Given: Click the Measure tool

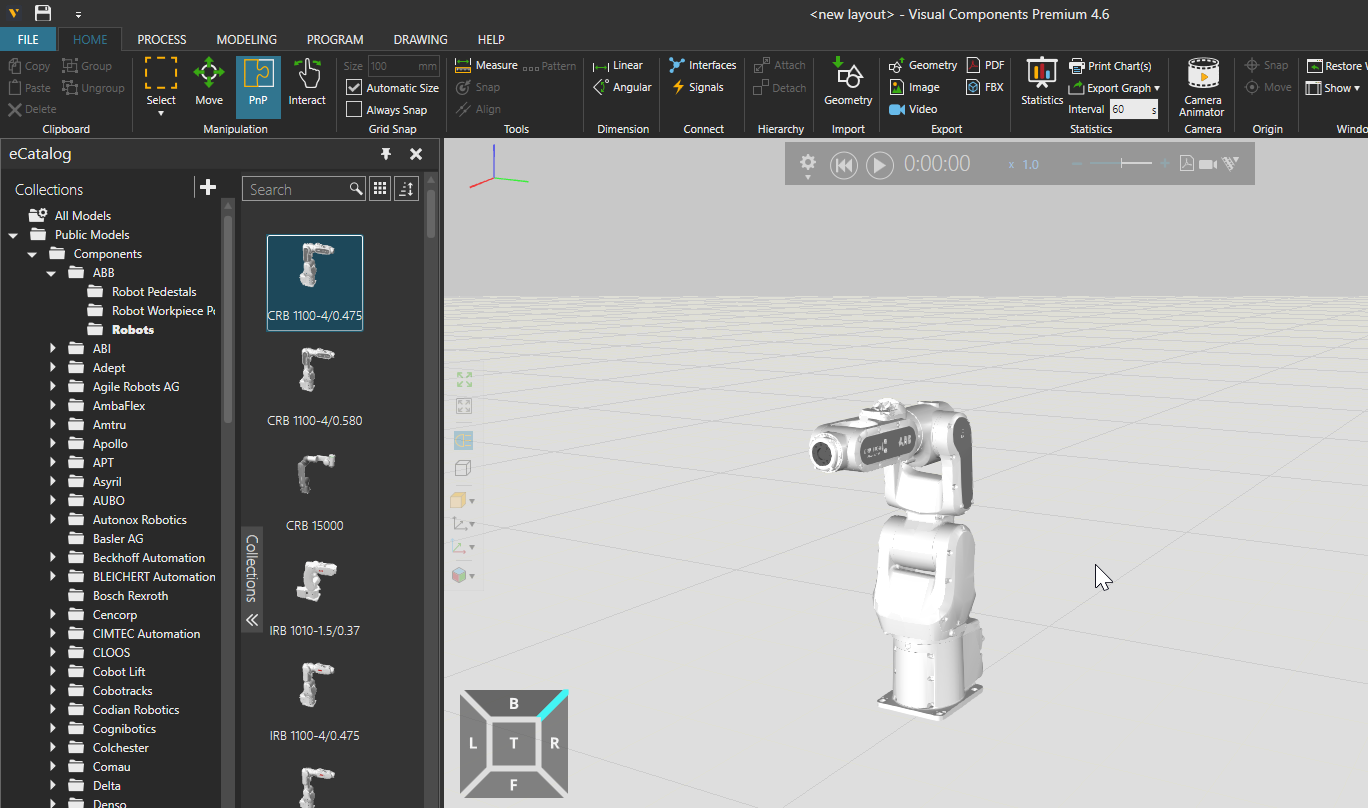Looking at the screenshot, I should [486, 66].
